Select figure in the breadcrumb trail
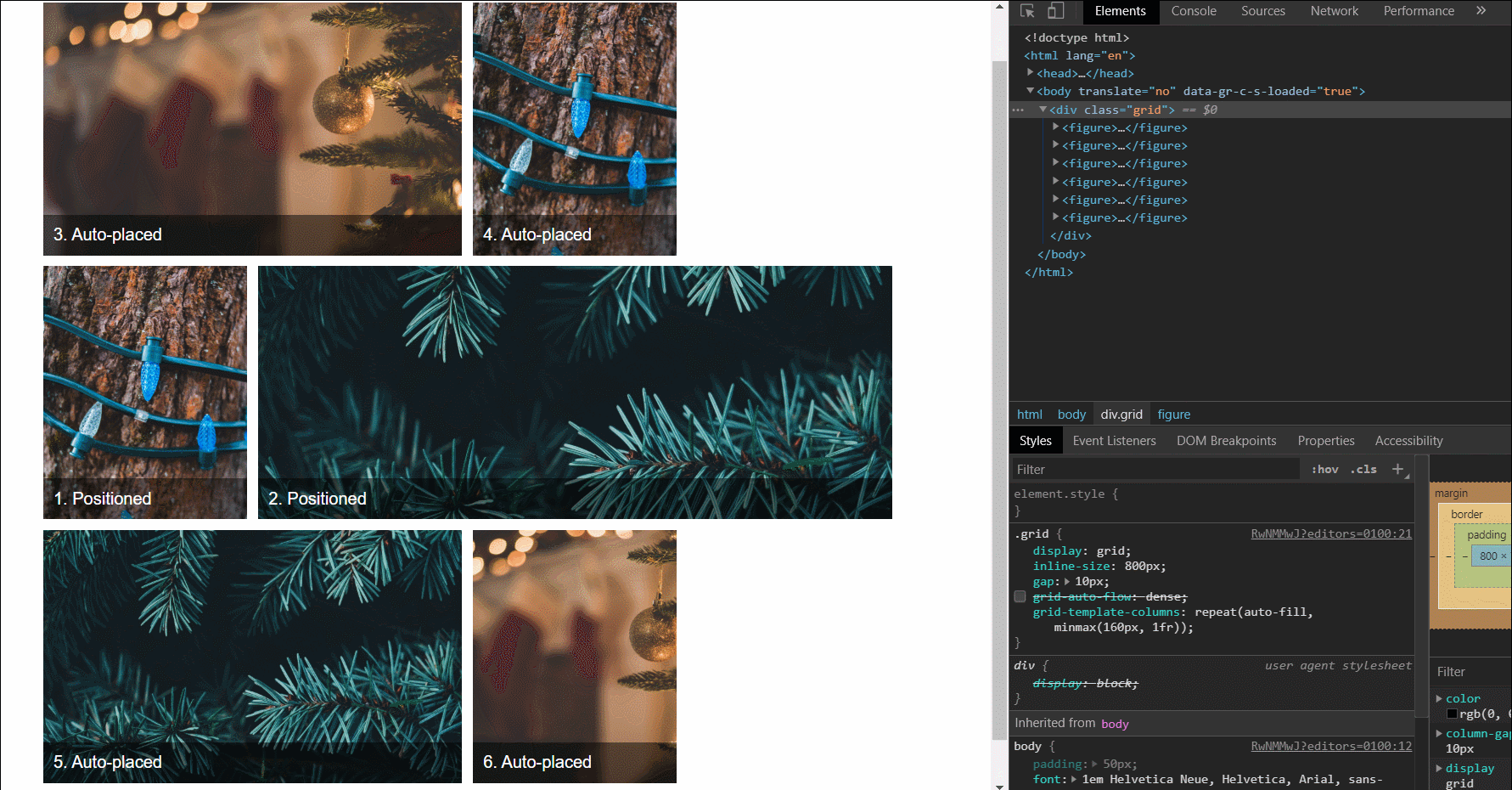Image resolution: width=1512 pixels, height=790 pixels. pyautogui.click(x=1173, y=415)
